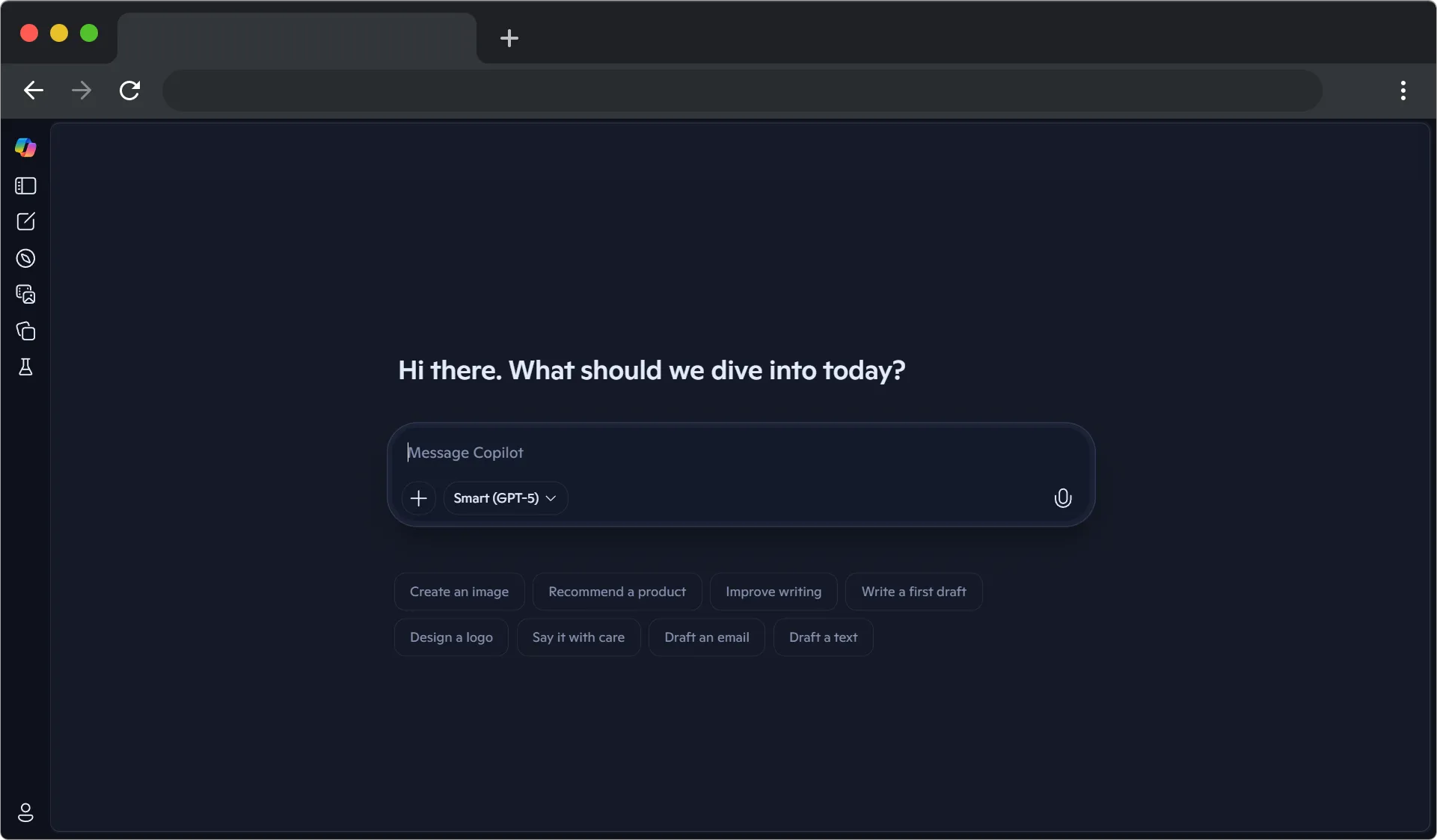Open the media gallery icon

(26, 294)
